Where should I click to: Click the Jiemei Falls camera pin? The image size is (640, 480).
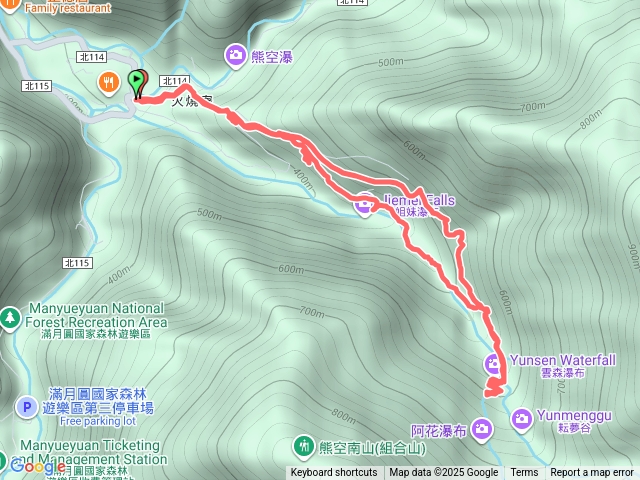[x=364, y=204]
